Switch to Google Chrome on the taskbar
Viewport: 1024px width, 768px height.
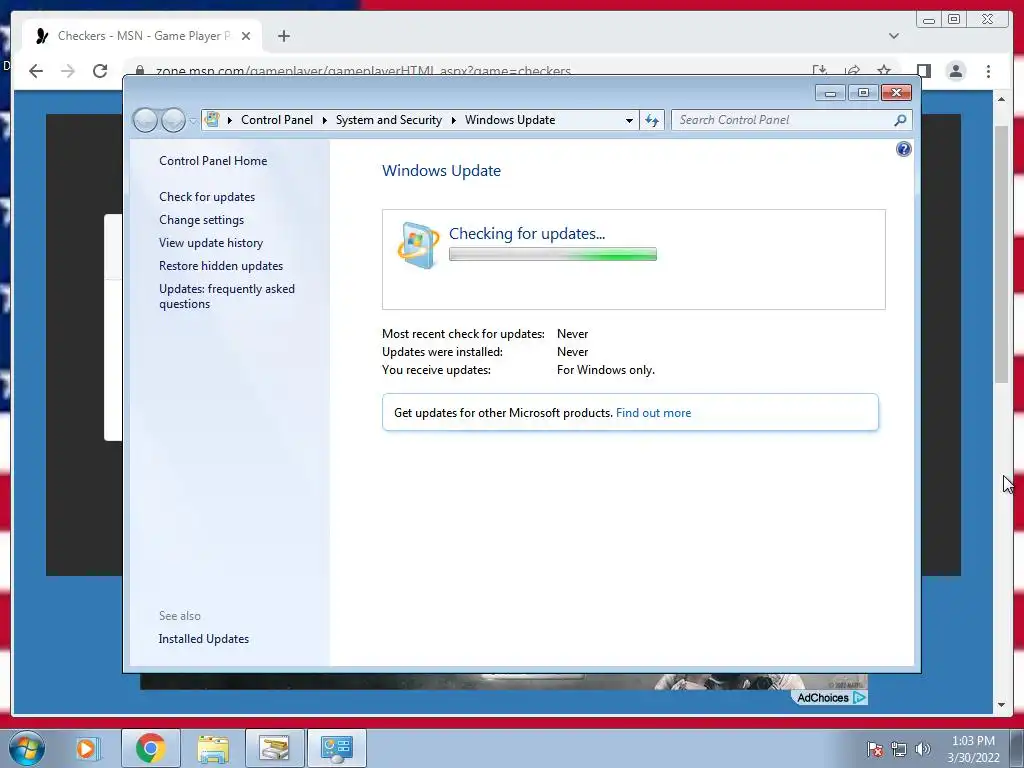(x=150, y=748)
